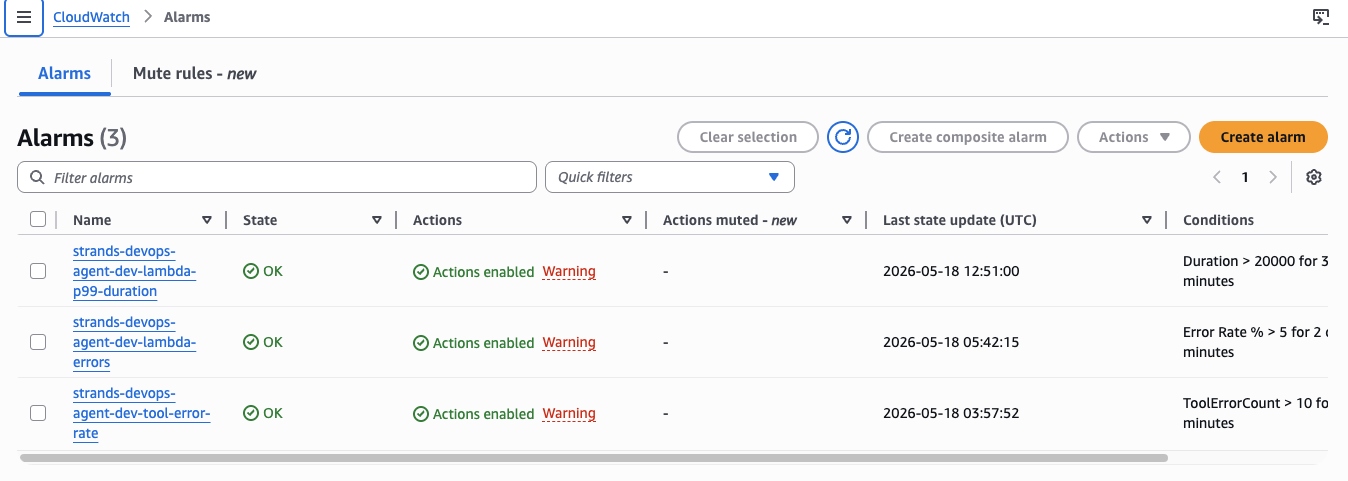Click page number 1 in pagination
This screenshot has width=1348, height=481.
pos(1245,177)
